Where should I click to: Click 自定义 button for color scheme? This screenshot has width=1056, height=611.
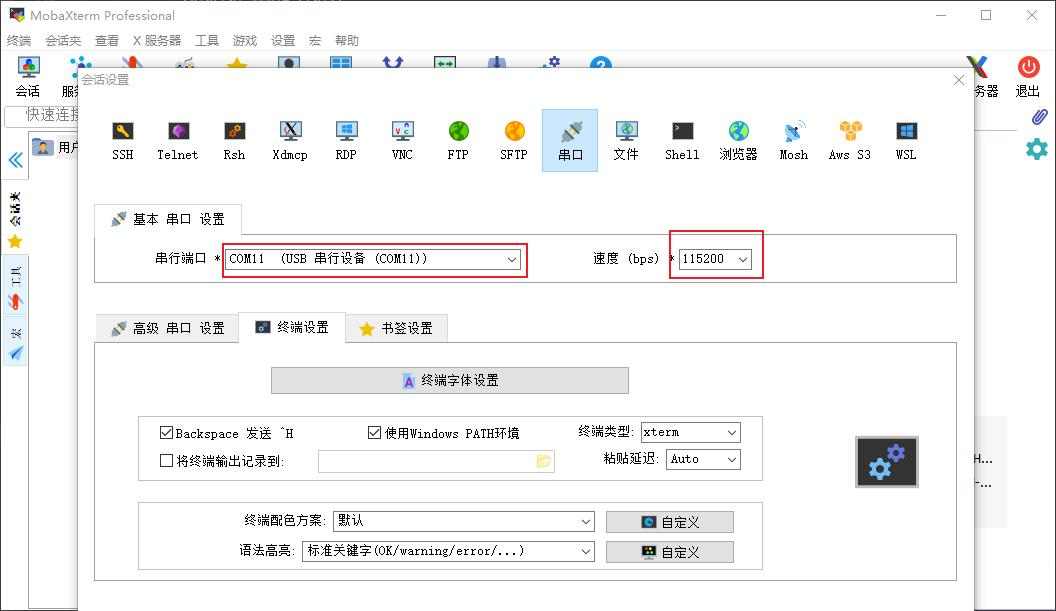669,522
